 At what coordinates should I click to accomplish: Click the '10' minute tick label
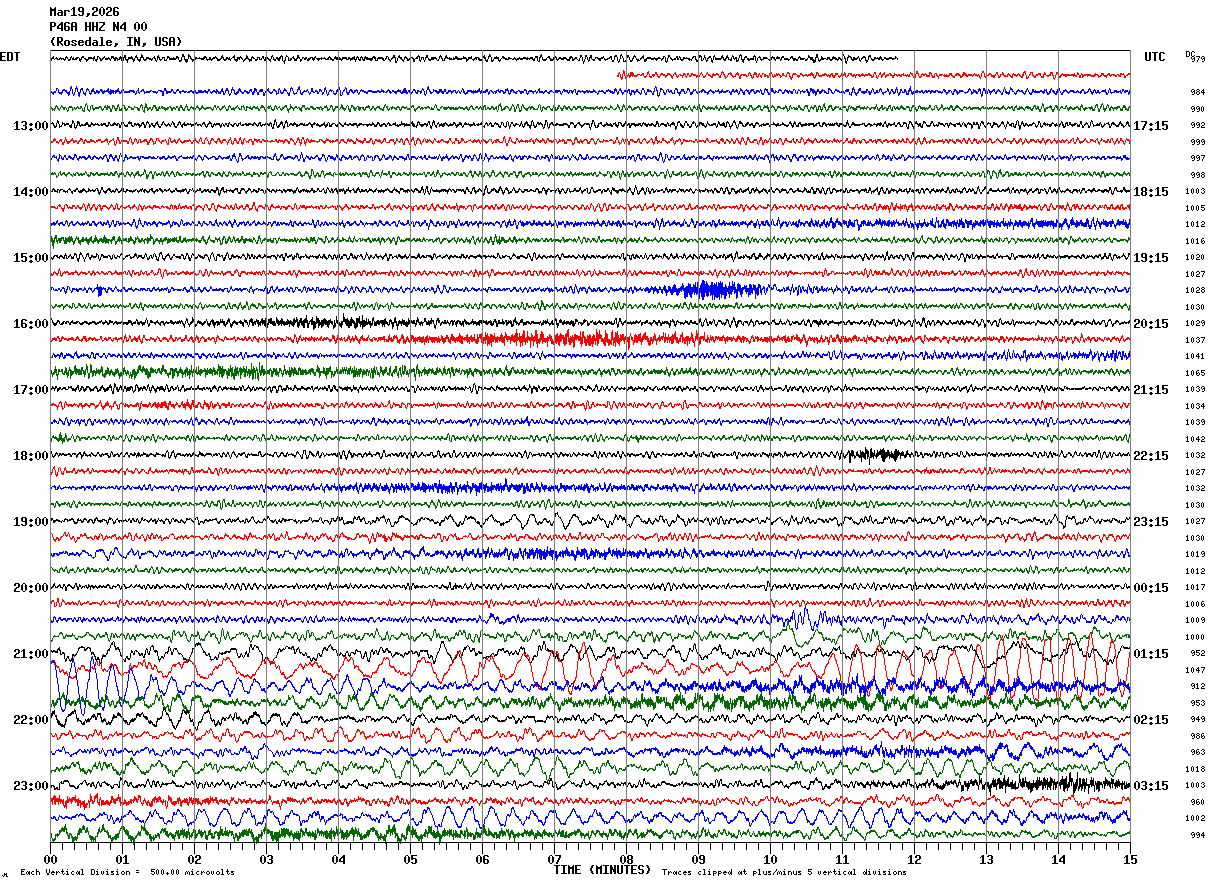[770, 859]
